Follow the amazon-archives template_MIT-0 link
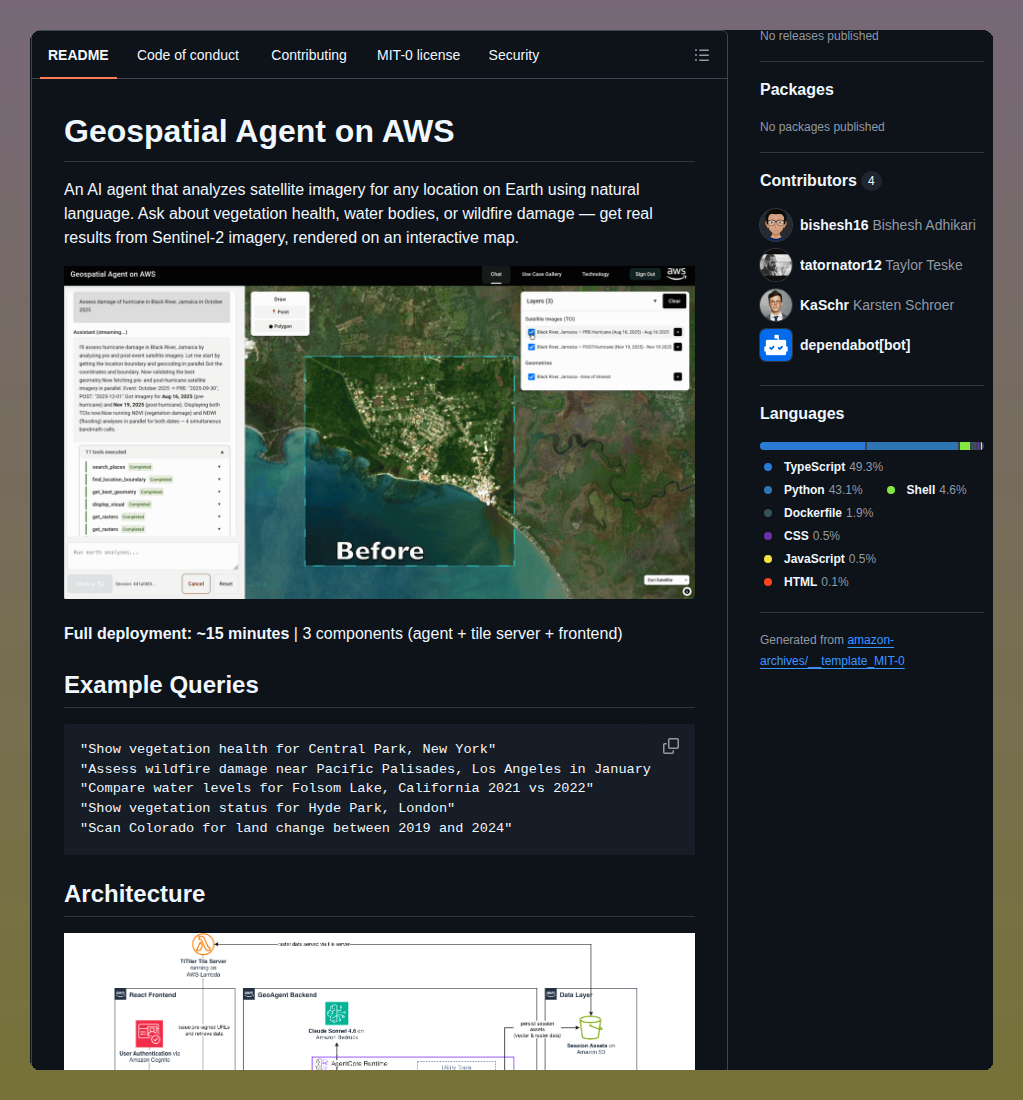 (832, 650)
